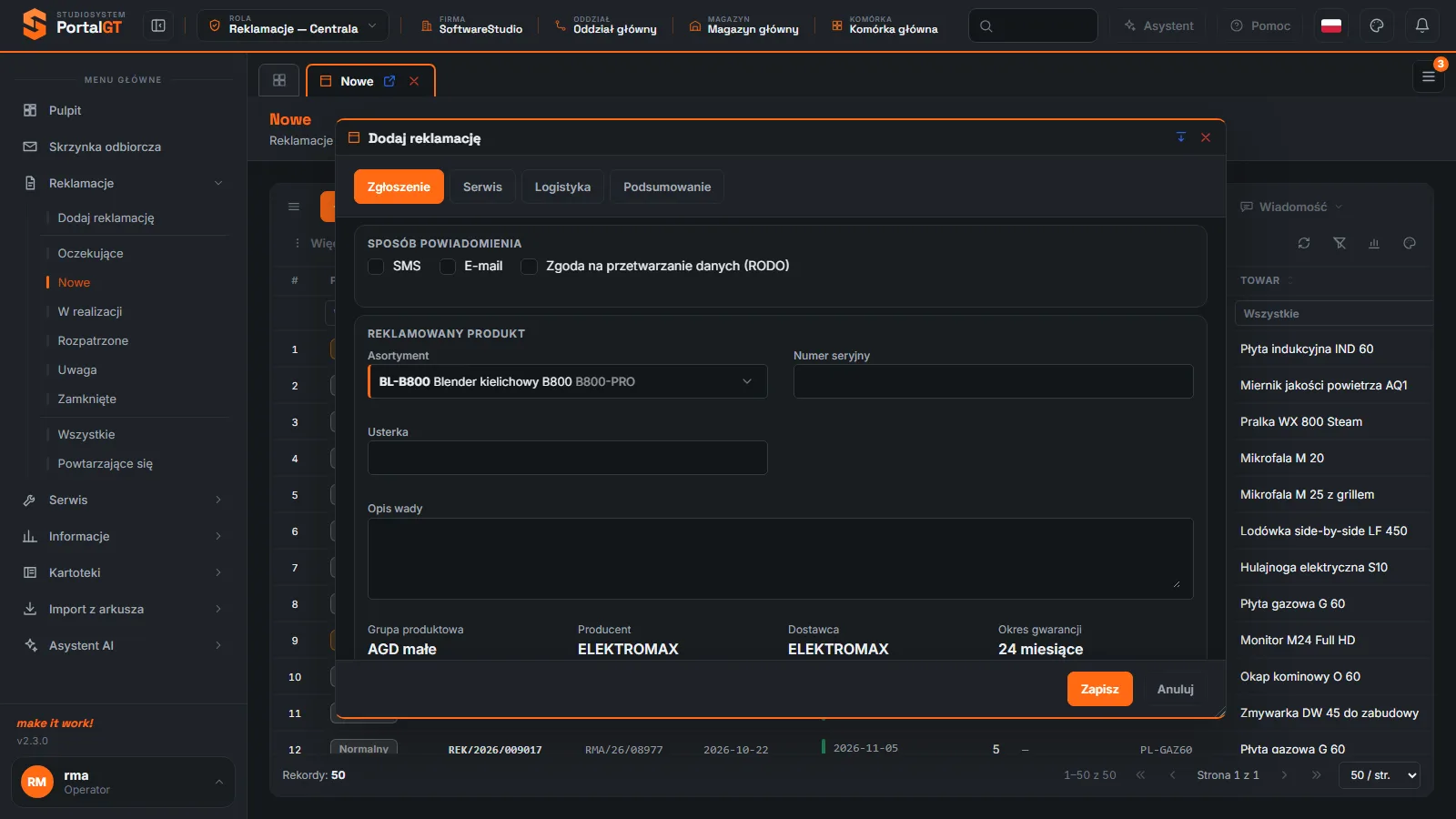
Task: Open table palette icon beside chart icon
Action: (x=1410, y=243)
